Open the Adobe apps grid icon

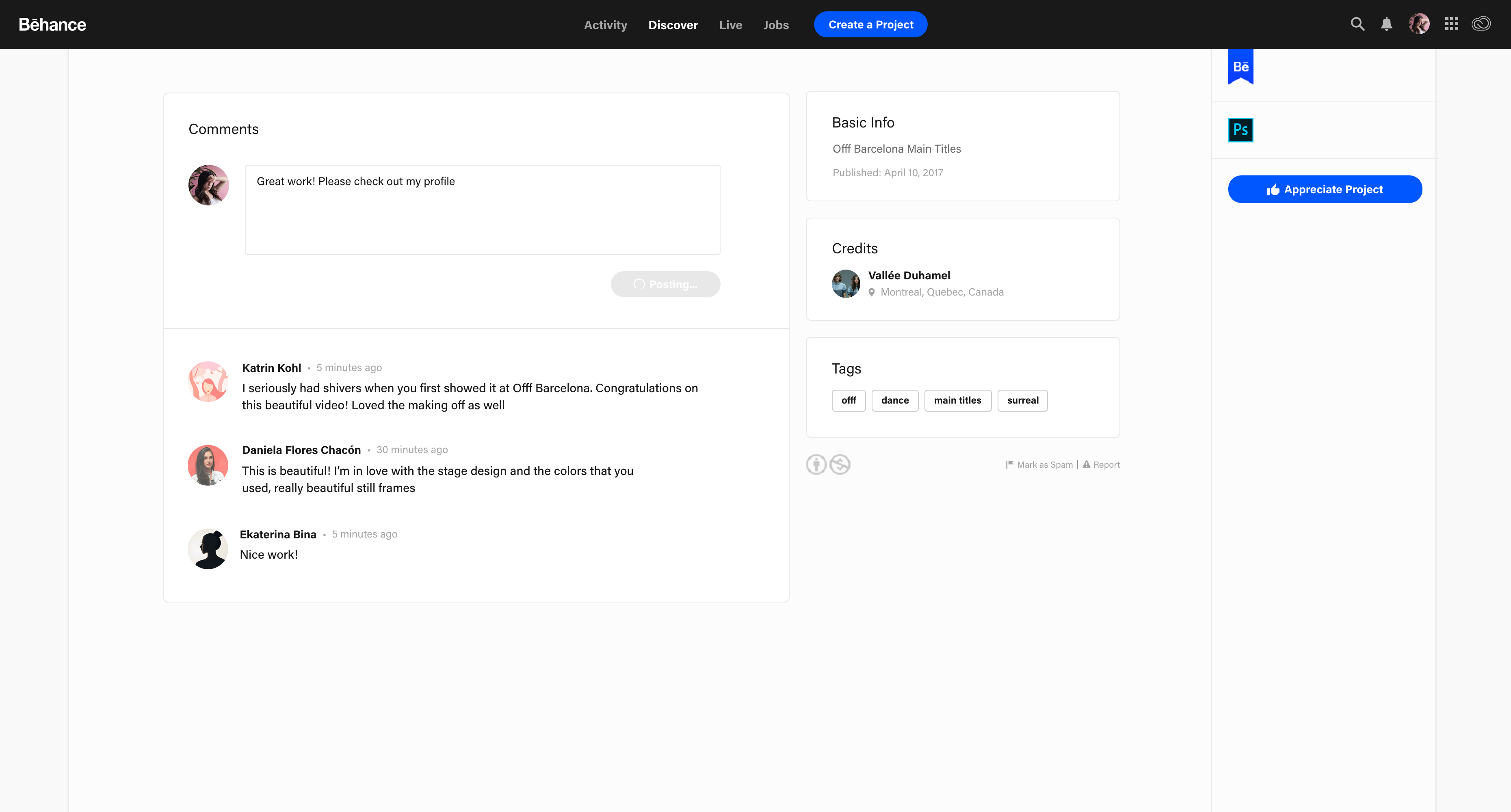click(1452, 24)
